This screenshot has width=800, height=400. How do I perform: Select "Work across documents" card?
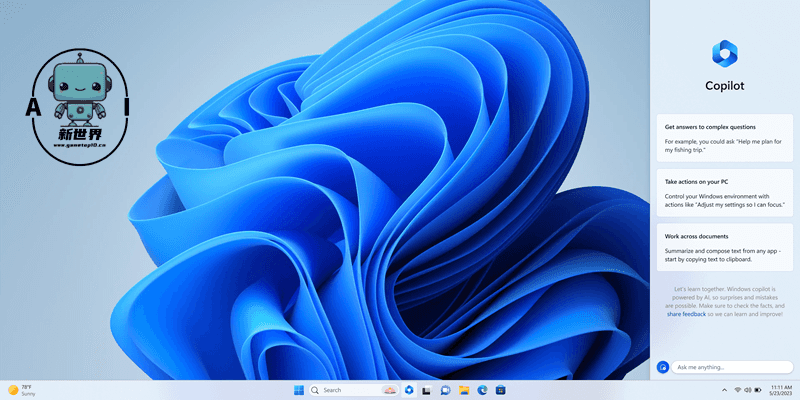724,247
